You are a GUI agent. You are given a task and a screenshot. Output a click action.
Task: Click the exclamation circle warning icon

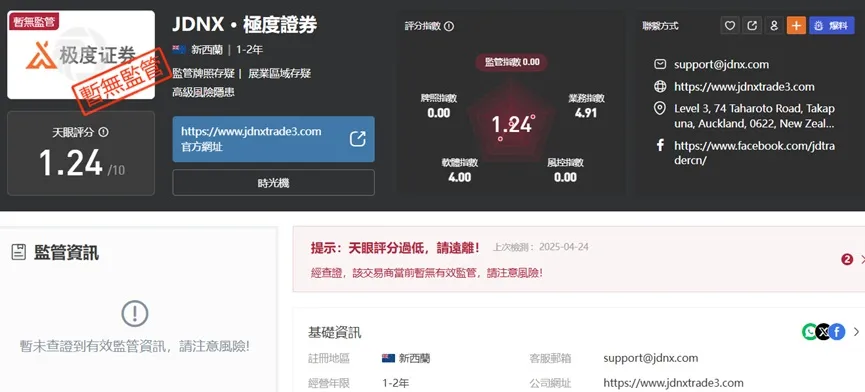click(135, 314)
